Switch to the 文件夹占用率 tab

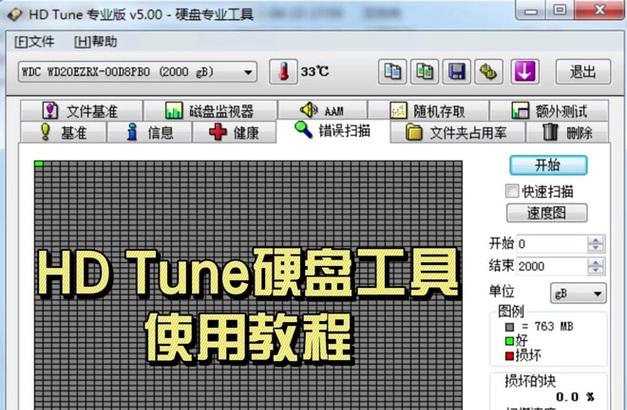(x=457, y=132)
